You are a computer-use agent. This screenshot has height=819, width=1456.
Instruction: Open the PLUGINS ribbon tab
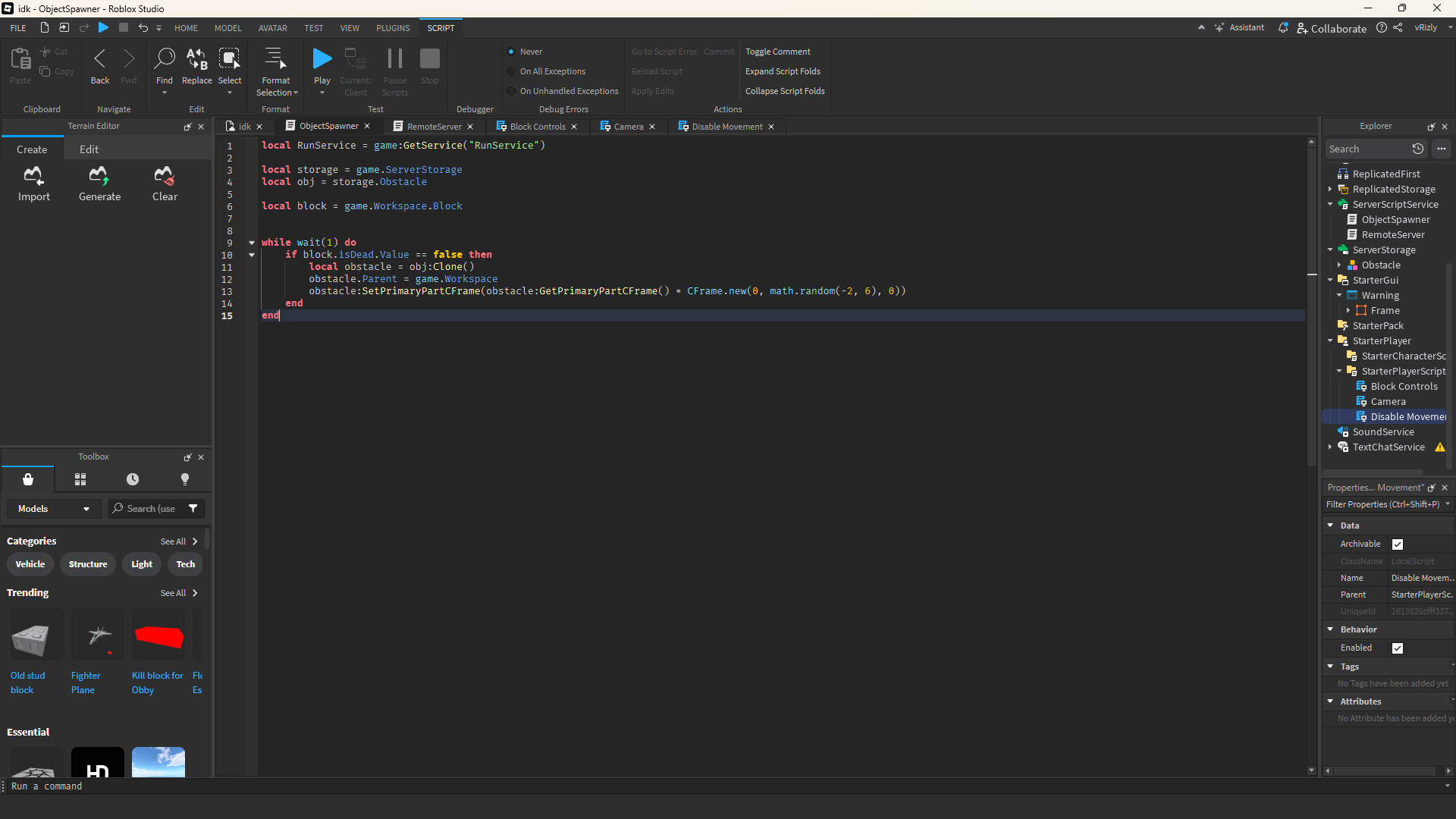393,28
